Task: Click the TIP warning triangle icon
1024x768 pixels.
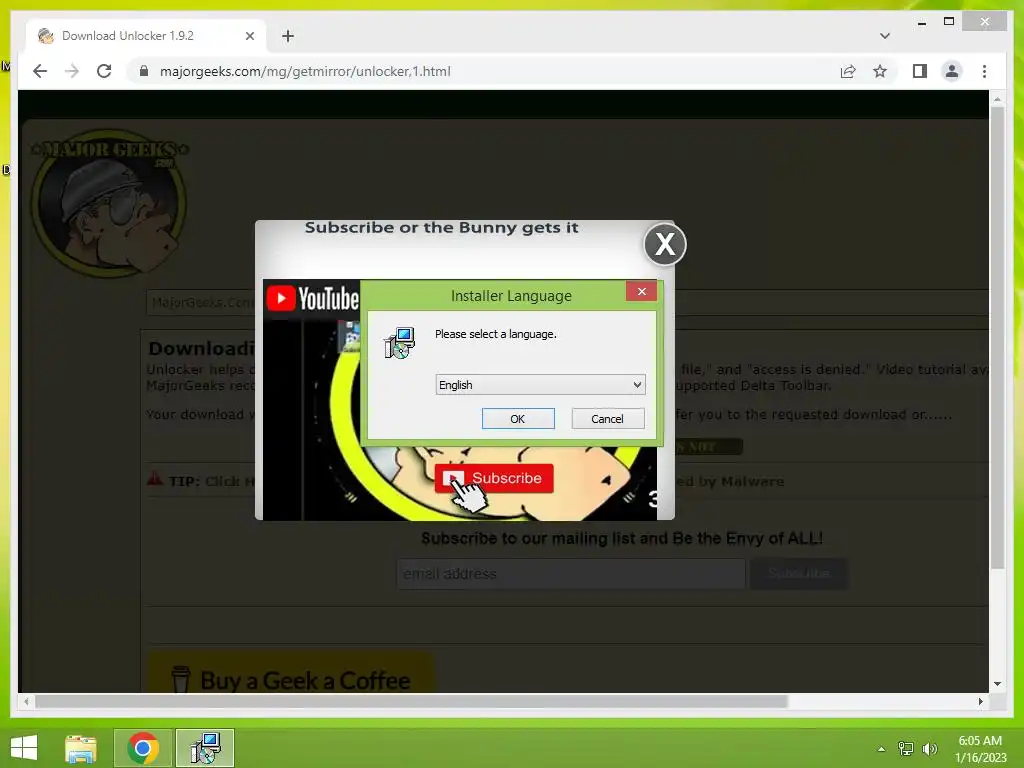Action: coord(155,479)
